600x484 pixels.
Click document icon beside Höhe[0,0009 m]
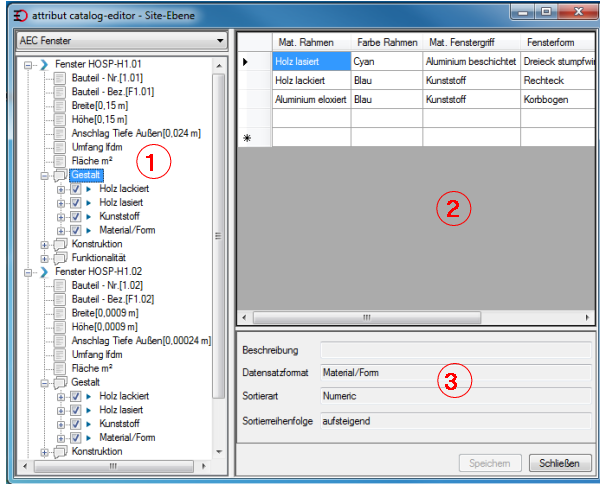pyautogui.click(x=60, y=327)
